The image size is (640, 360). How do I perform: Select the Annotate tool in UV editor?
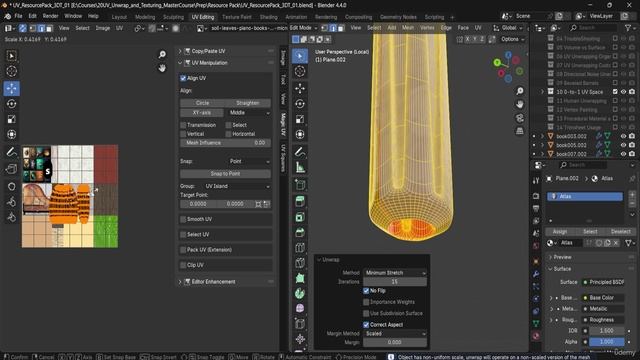(11, 152)
